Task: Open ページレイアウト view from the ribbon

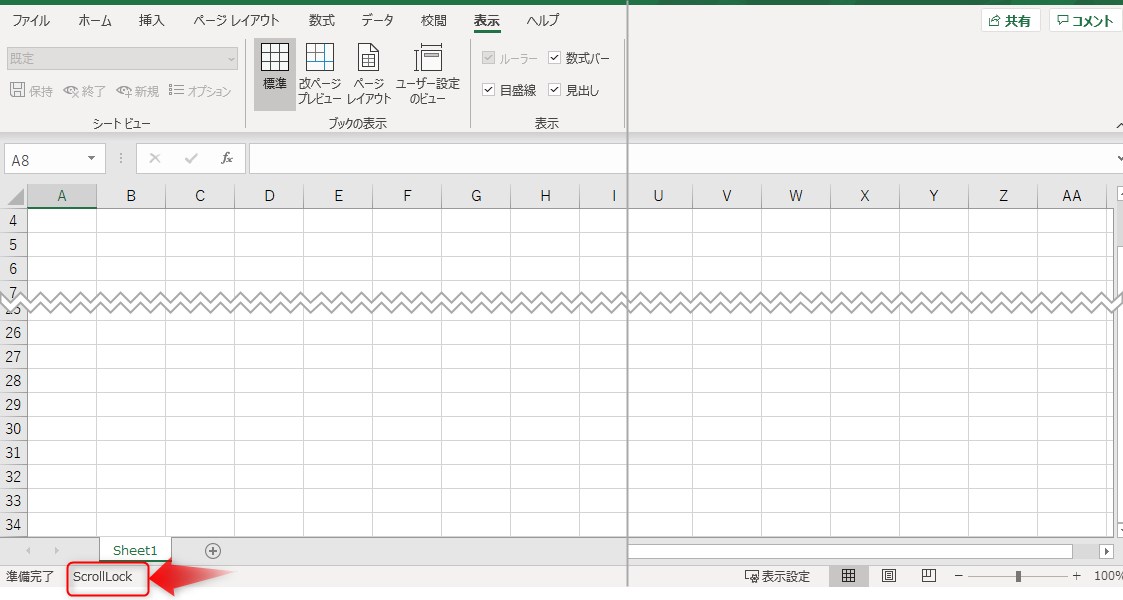Action: 369,70
